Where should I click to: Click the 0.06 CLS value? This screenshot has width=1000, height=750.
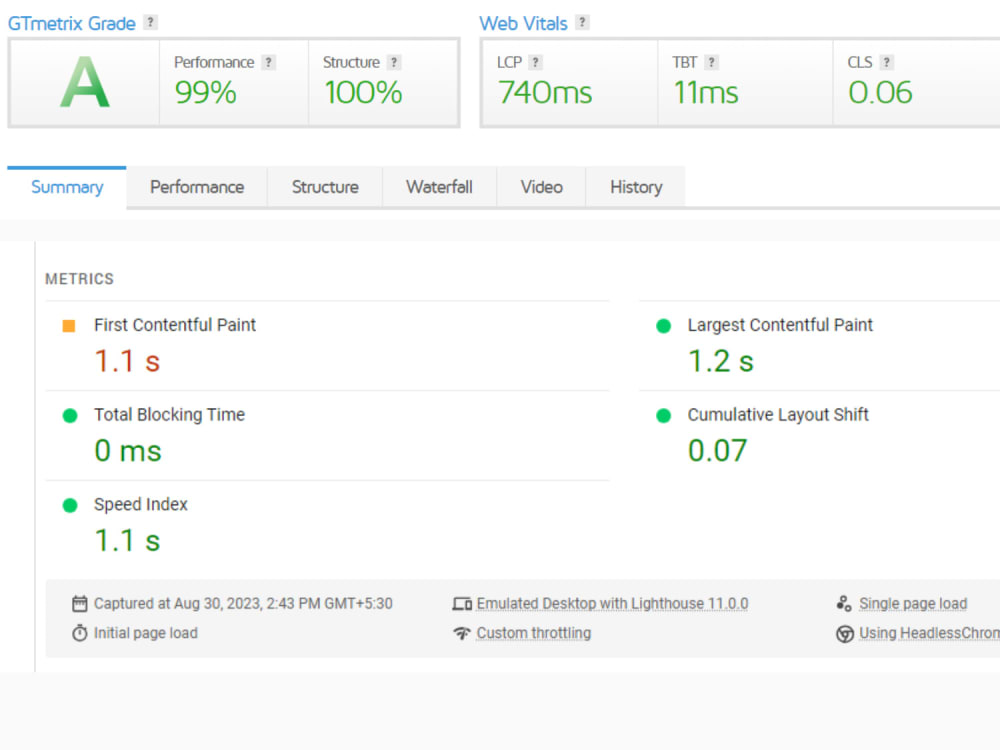click(880, 92)
